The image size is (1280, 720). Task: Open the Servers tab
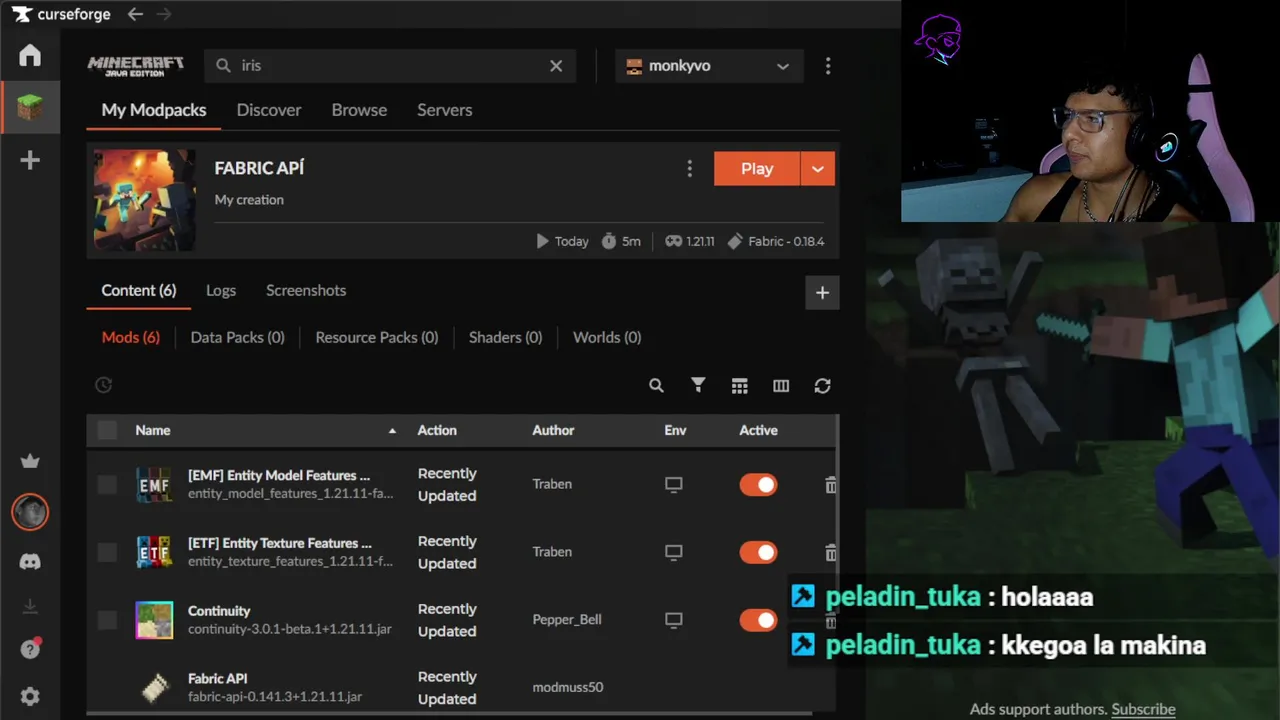click(444, 110)
